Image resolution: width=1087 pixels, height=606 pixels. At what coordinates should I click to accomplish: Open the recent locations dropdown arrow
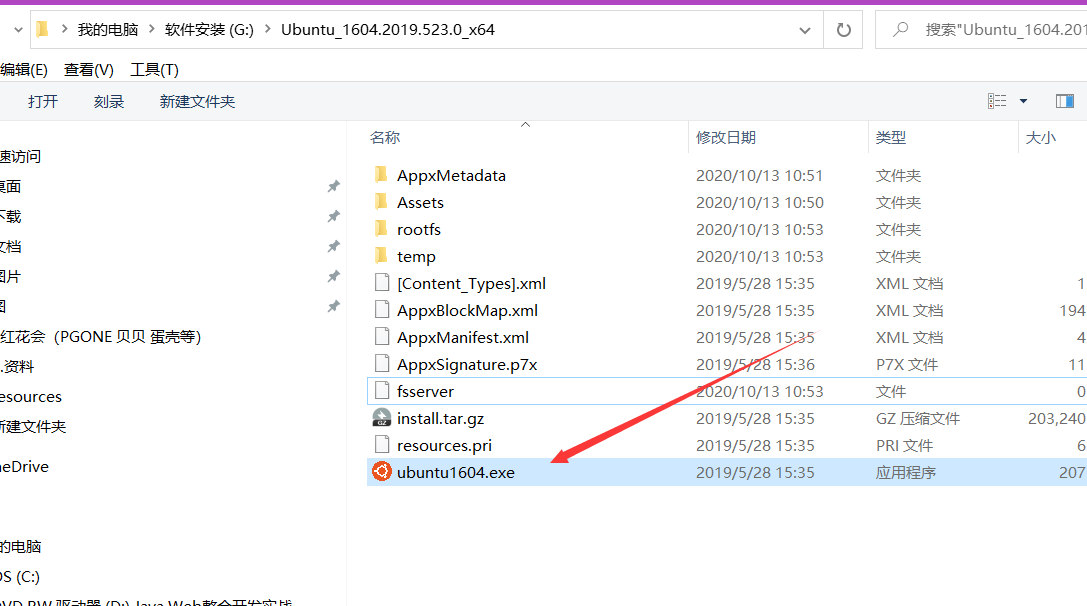[18, 30]
